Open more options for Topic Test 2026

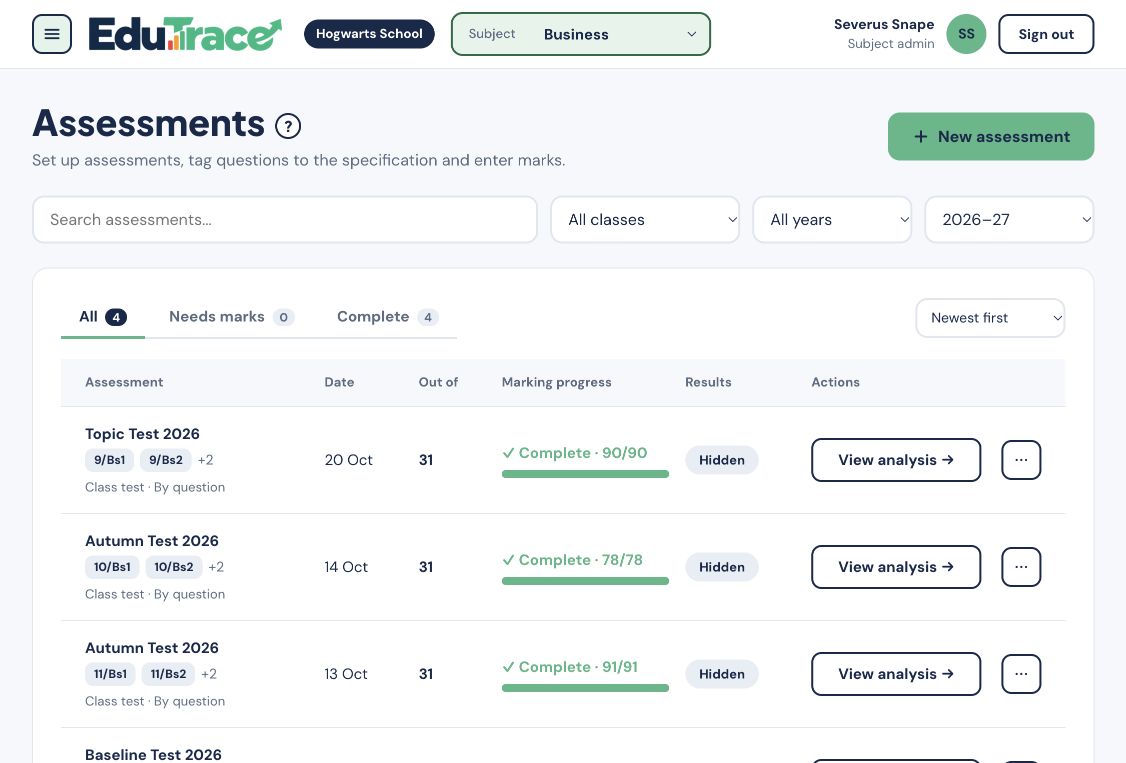click(1021, 460)
